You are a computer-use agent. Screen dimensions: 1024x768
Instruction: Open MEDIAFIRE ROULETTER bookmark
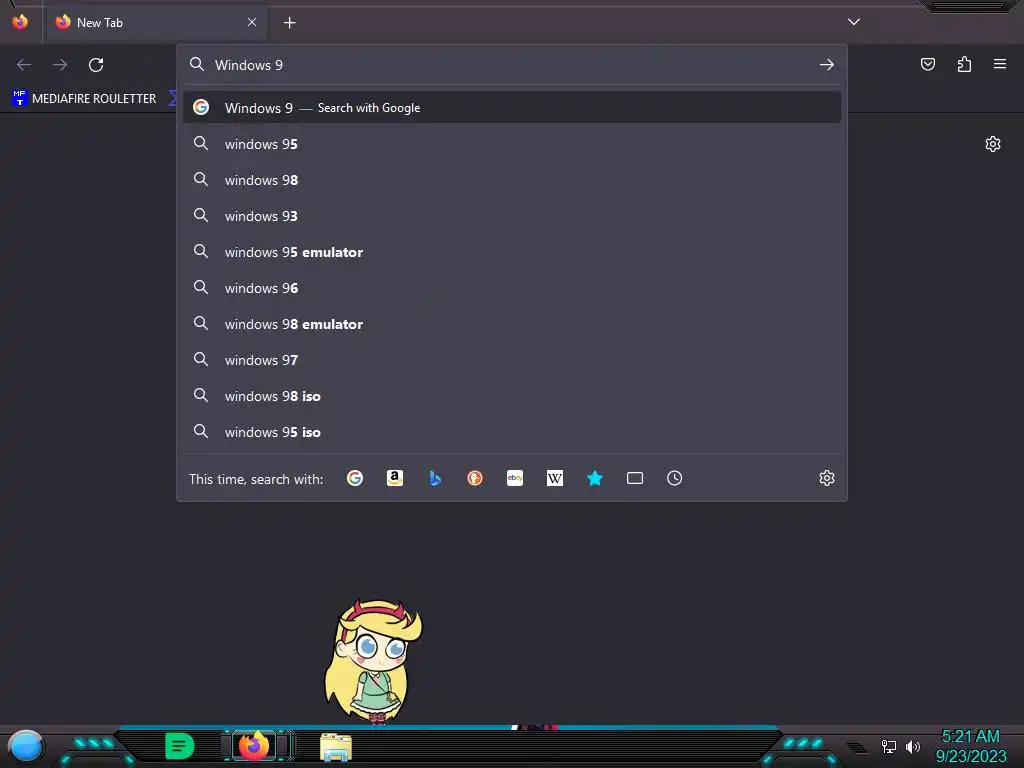pos(84,99)
